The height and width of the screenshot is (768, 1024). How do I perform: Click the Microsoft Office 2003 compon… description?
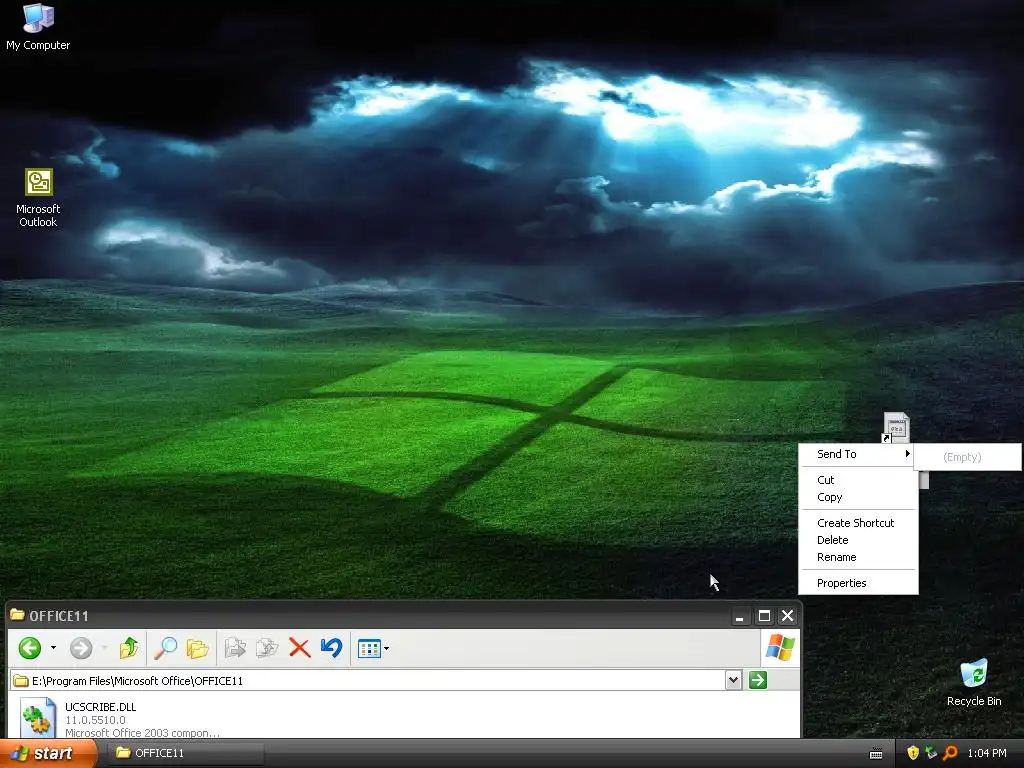(x=142, y=732)
